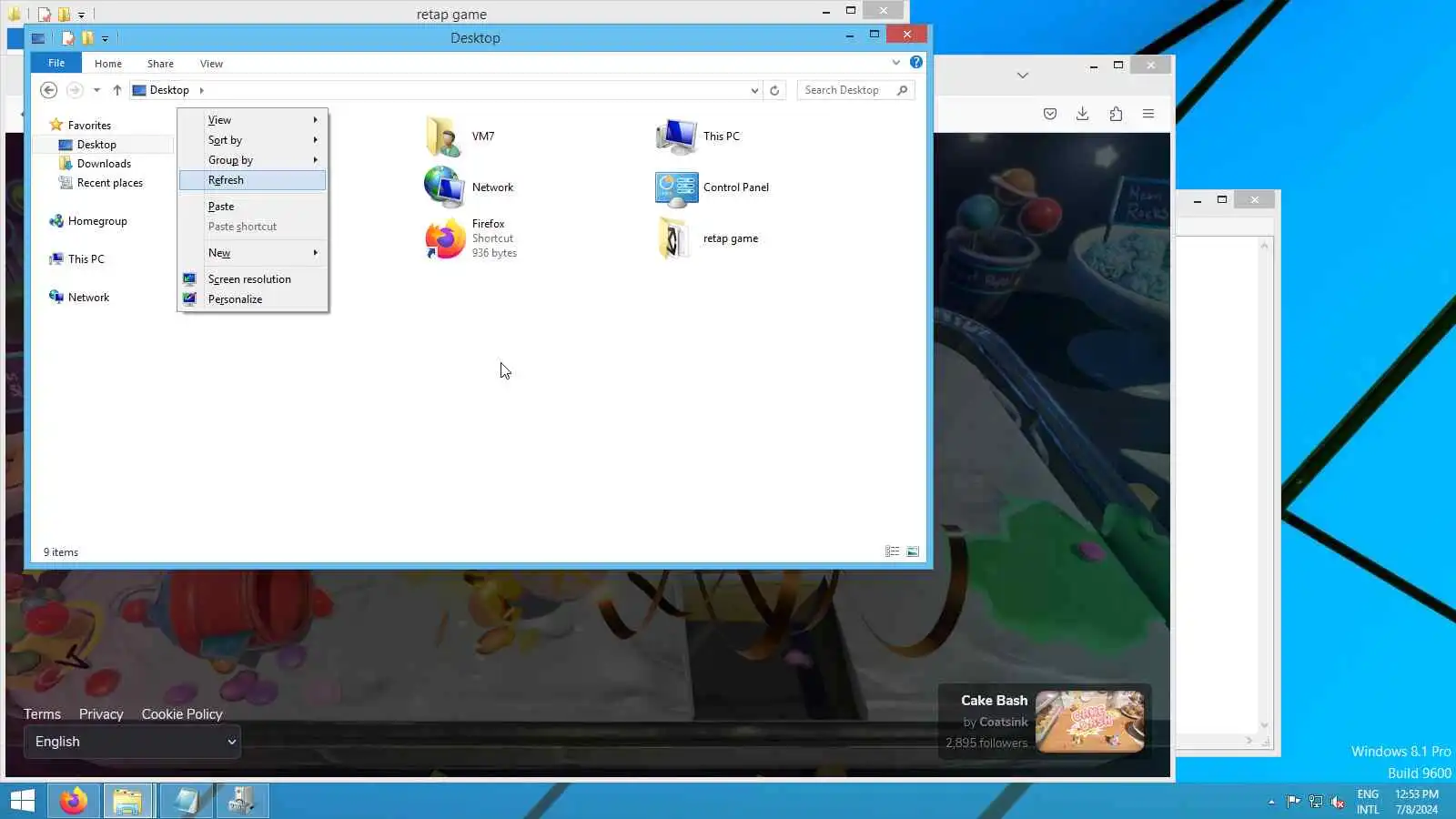Screen dimensions: 1456x819
Task: Open Screen resolution from context menu
Action: coord(254,279)
